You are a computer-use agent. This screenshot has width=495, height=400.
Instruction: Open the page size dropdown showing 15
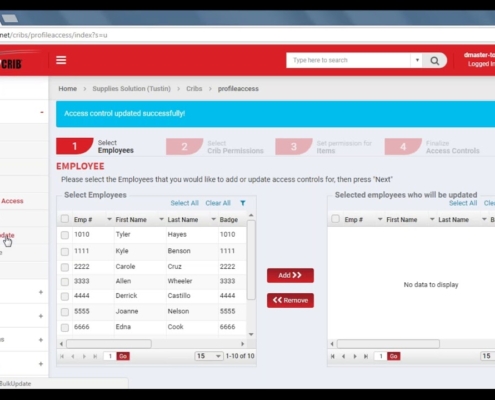(x=209, y=356)
